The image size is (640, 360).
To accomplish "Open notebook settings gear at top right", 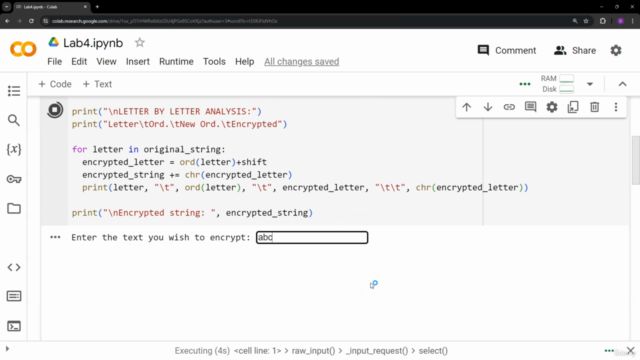I will point(616,50).
